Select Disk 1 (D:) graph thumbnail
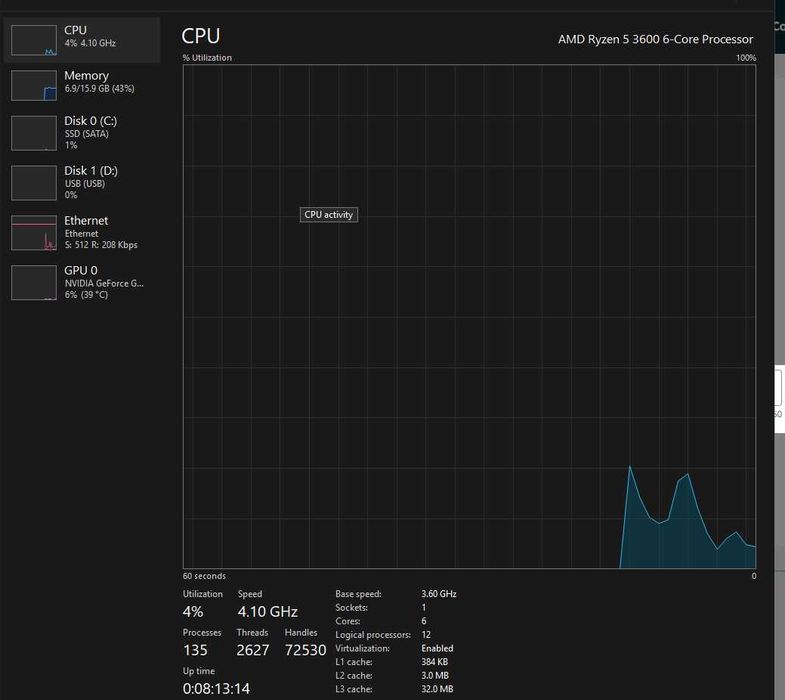Viewport: 785px width, 700px height. click(34, 183)
